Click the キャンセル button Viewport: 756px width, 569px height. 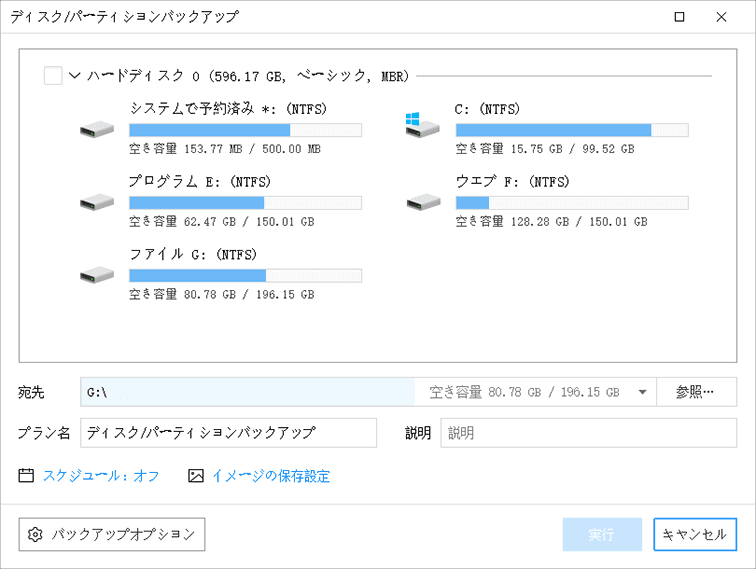coord(695,535)
